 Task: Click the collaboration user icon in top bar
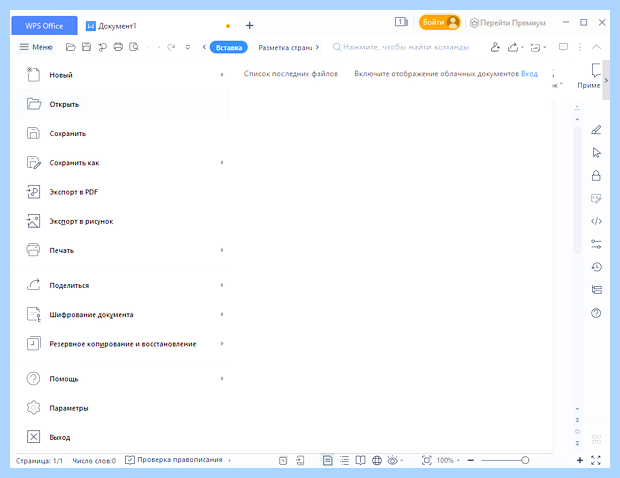[x=495, y=47]
